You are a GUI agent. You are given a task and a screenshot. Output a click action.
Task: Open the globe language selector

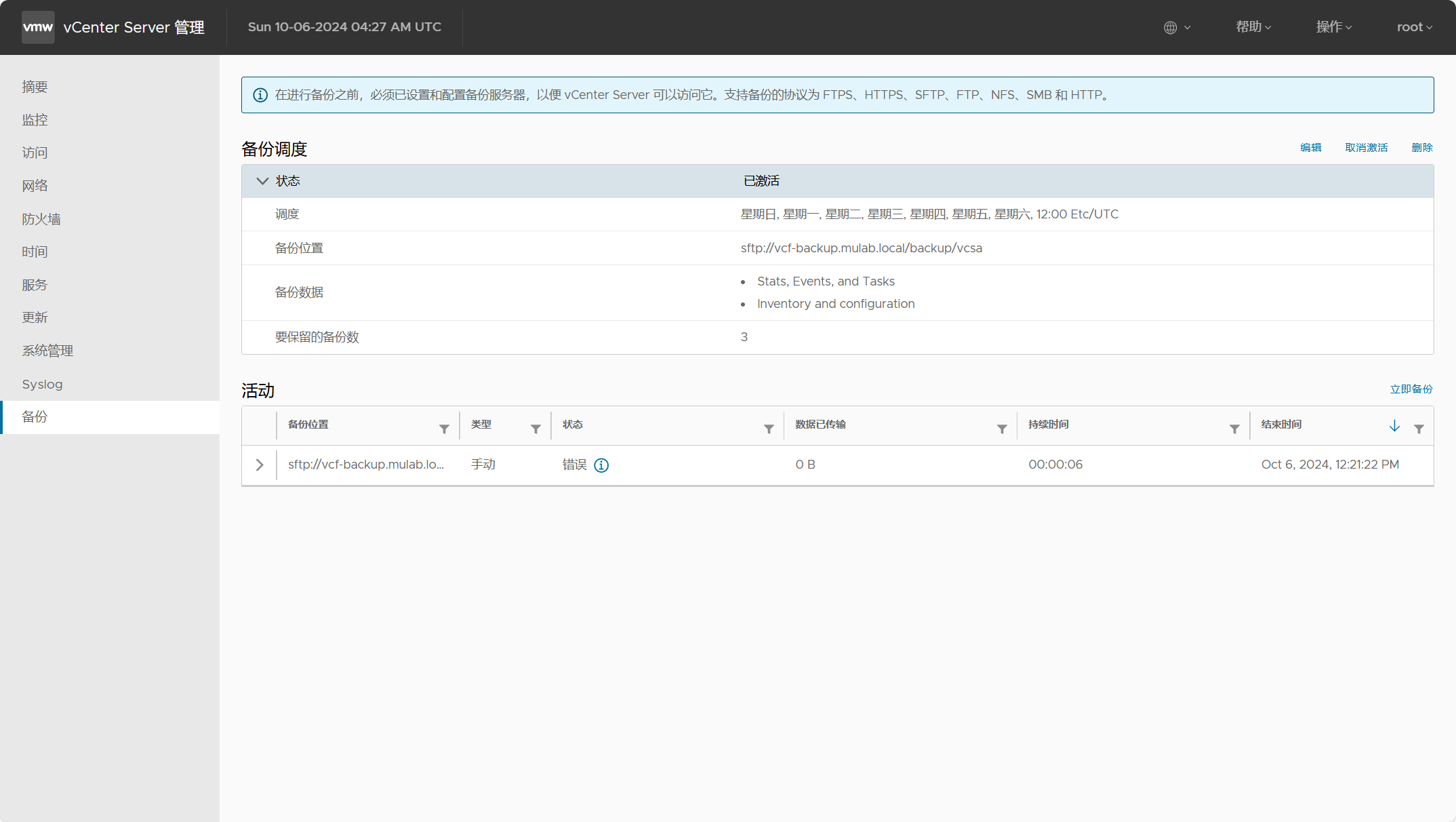(1177, 27)
